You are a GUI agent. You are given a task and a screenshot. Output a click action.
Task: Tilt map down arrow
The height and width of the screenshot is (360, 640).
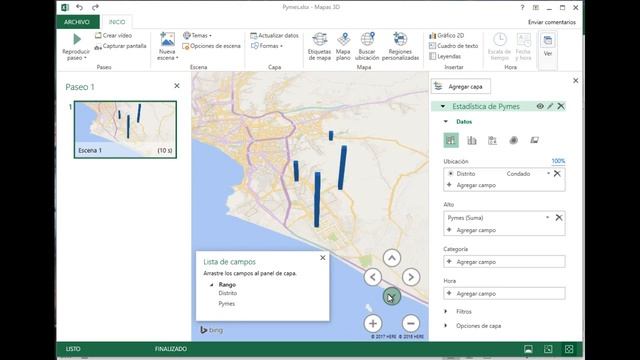[x=392, y=296]
